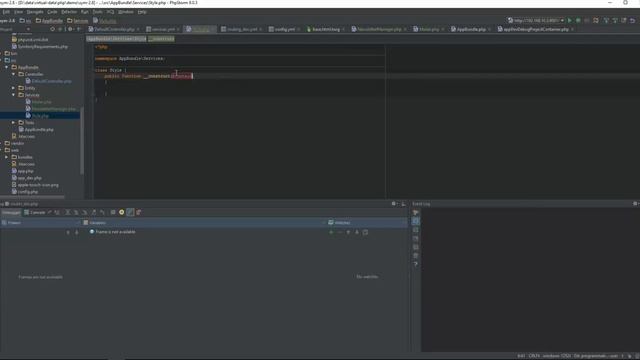Click the green Debug bug icon
The image size is (640, 360).
pos(578,20)
